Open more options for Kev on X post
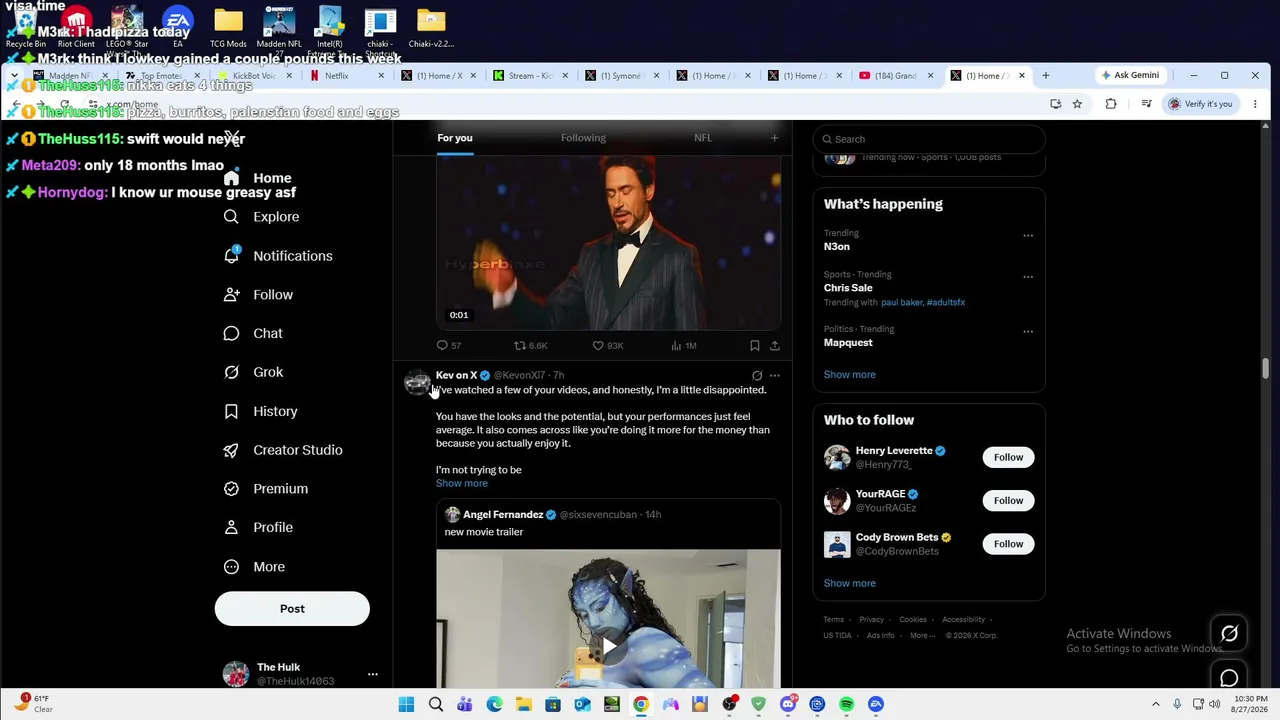Screen dimensions: 1280x720 click(x=775, y=376)
